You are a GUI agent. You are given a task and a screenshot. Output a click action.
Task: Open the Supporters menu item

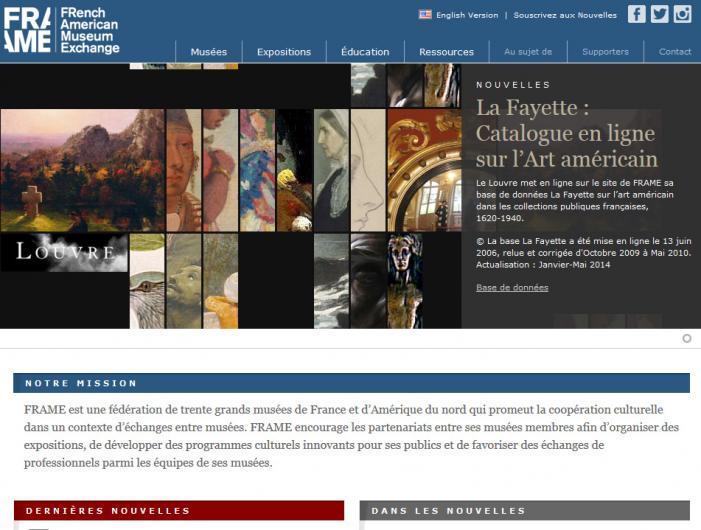pos(605,52)
